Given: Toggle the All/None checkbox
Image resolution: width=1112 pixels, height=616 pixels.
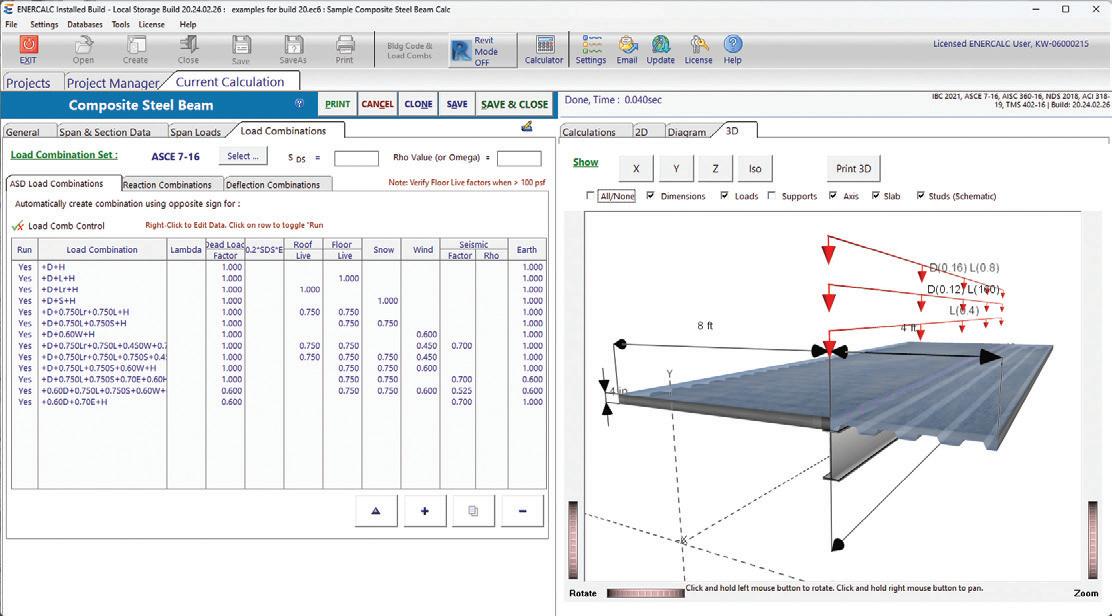Looking at the screenshot, I should 590,196.
